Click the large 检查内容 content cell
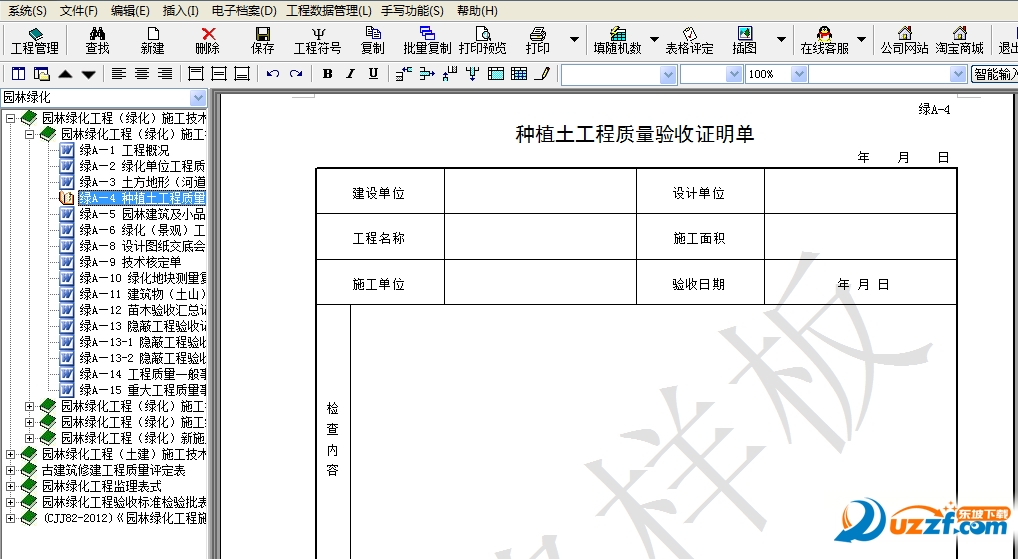Screen dimensions: 1018x559 coord(653,432)
